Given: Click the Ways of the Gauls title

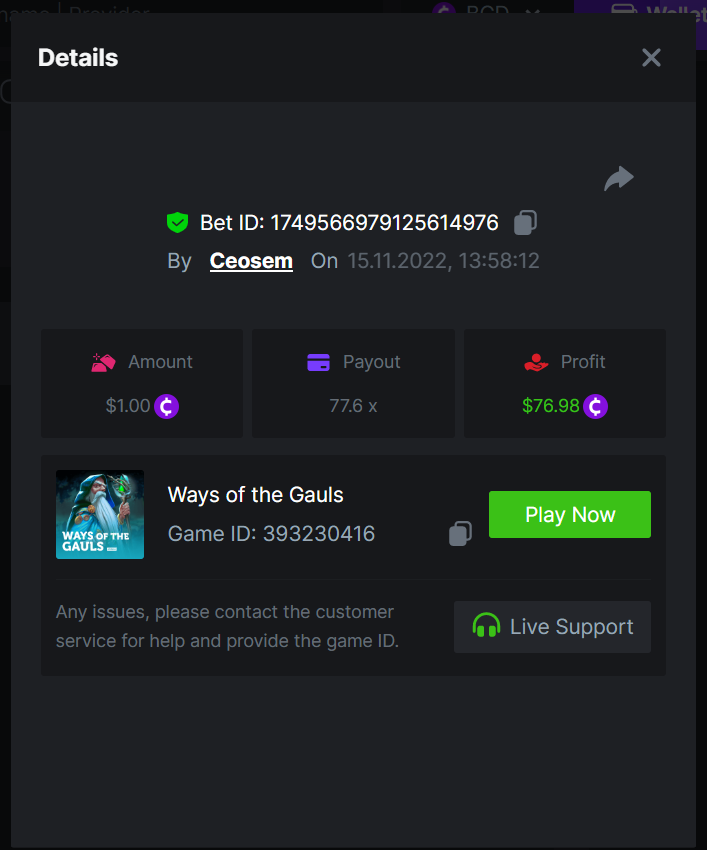Looking at the screenshot, I should [255, 495].
